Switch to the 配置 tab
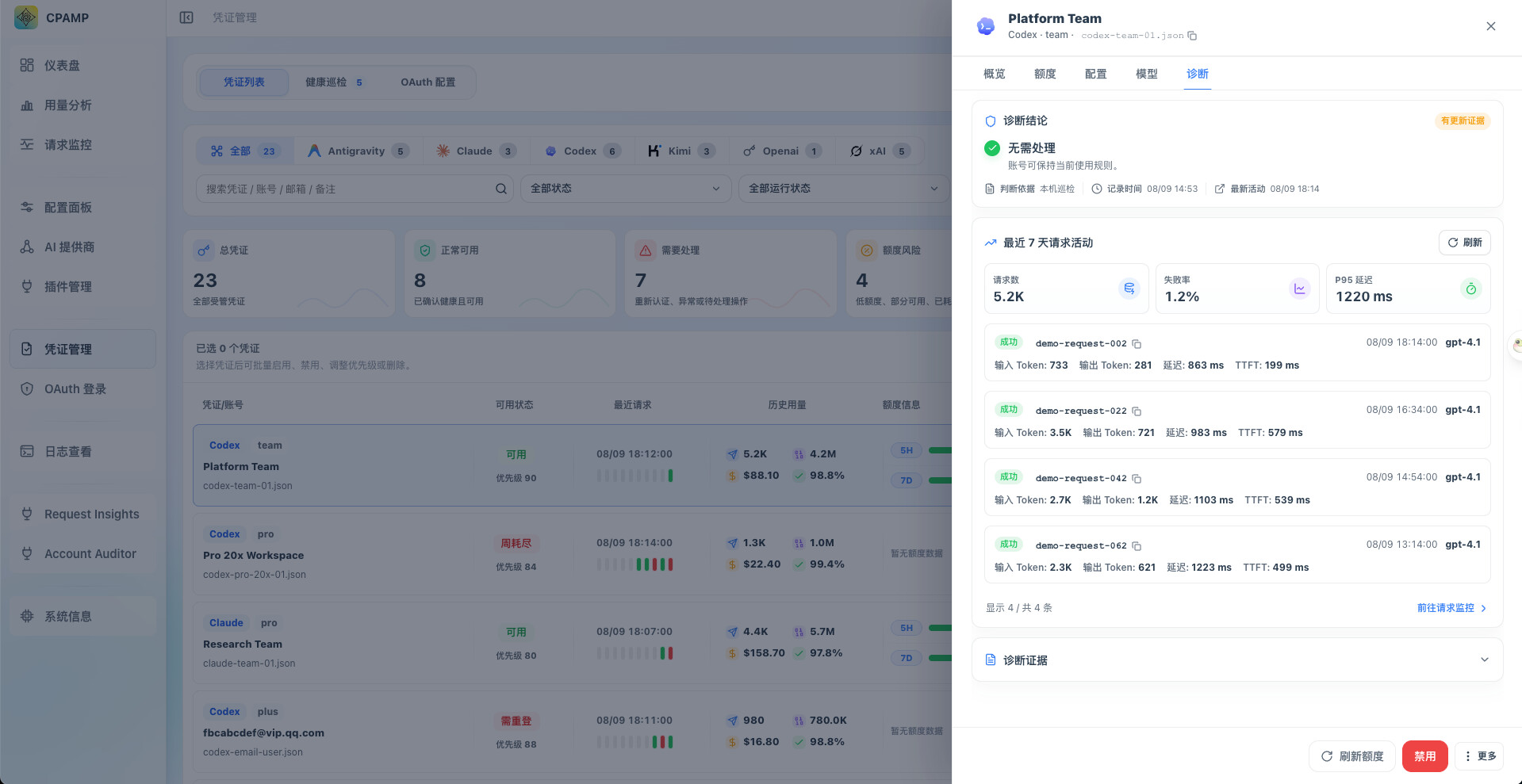 [x=1095, y=74]
